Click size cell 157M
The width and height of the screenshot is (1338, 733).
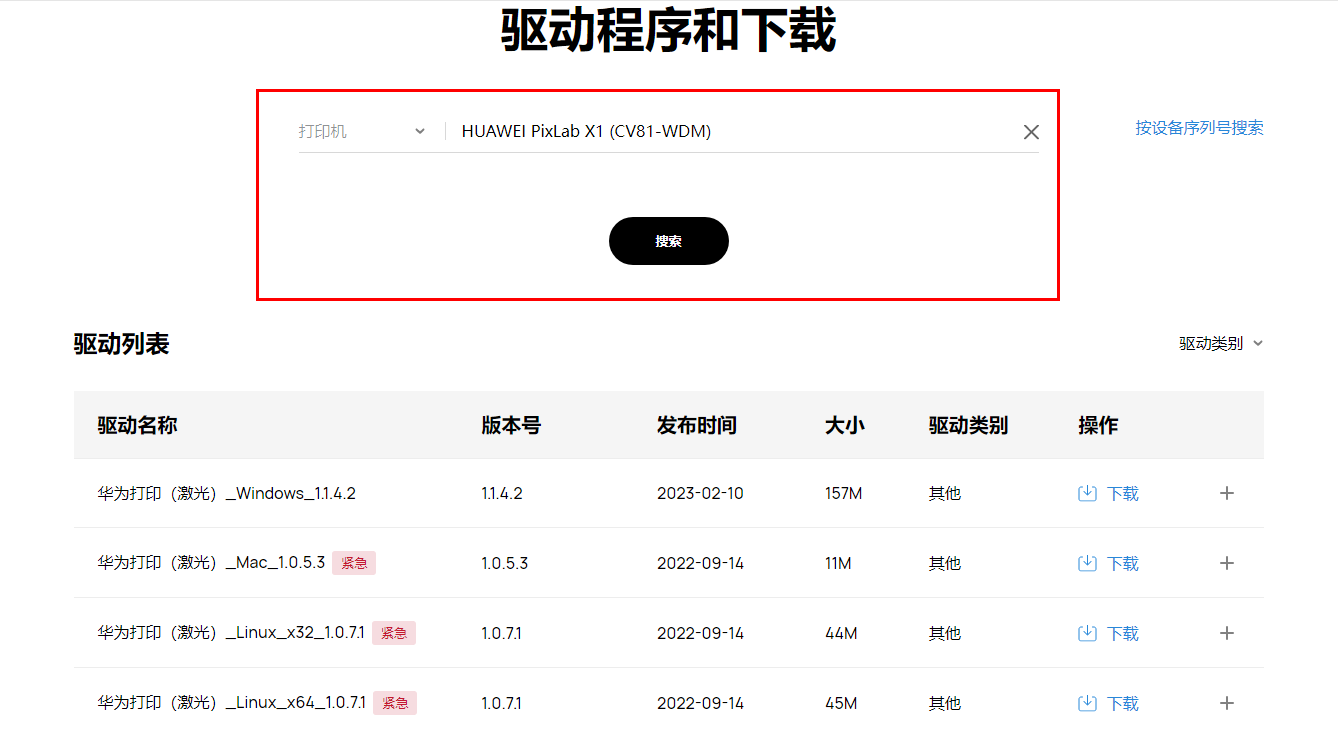point(843,493)
